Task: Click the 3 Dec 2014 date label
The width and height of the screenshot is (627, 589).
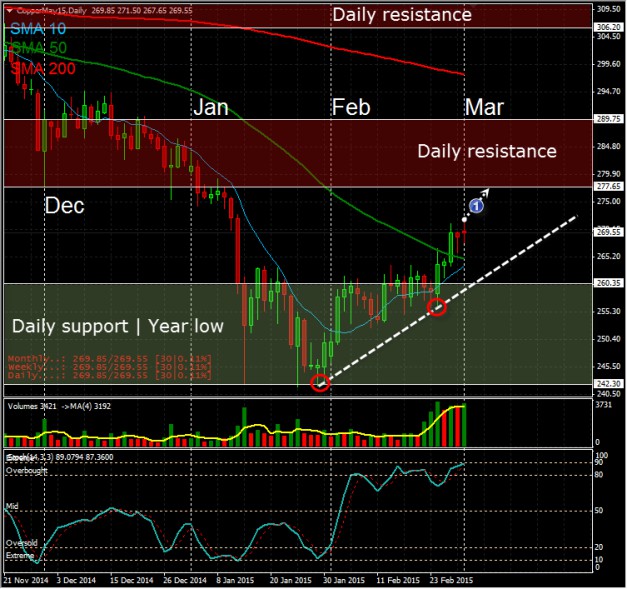Action: 76,580
